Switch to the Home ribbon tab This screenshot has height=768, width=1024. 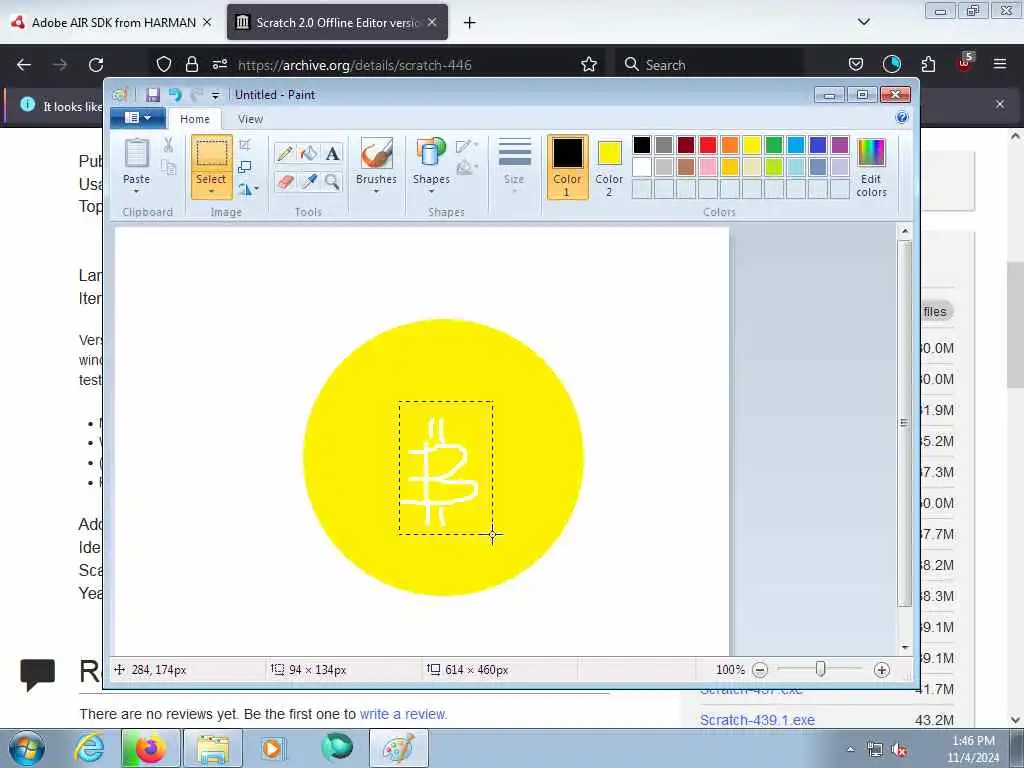195,119
